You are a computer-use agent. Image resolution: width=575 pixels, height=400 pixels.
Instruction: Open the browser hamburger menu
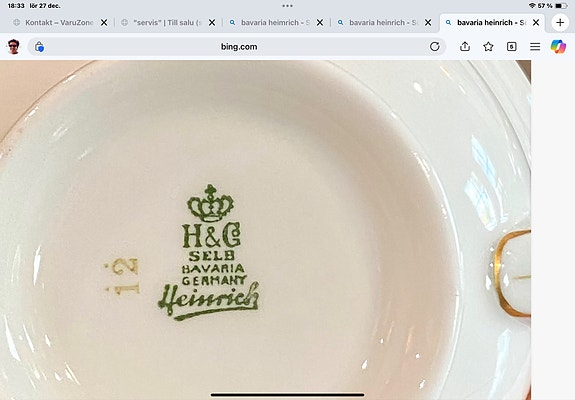coord(535,47)
